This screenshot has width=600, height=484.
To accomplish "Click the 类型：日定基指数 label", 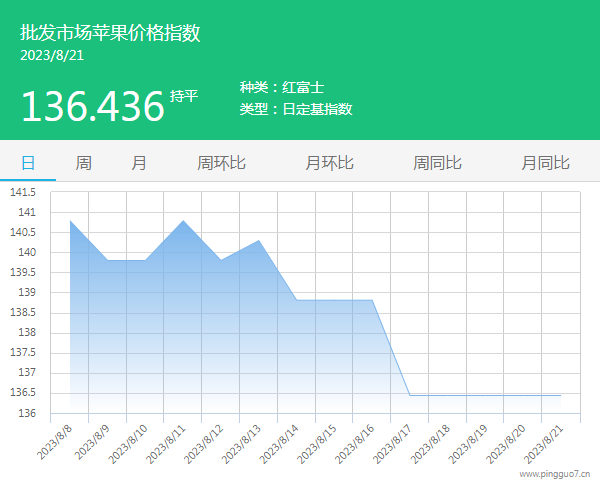I will [296, 110].
